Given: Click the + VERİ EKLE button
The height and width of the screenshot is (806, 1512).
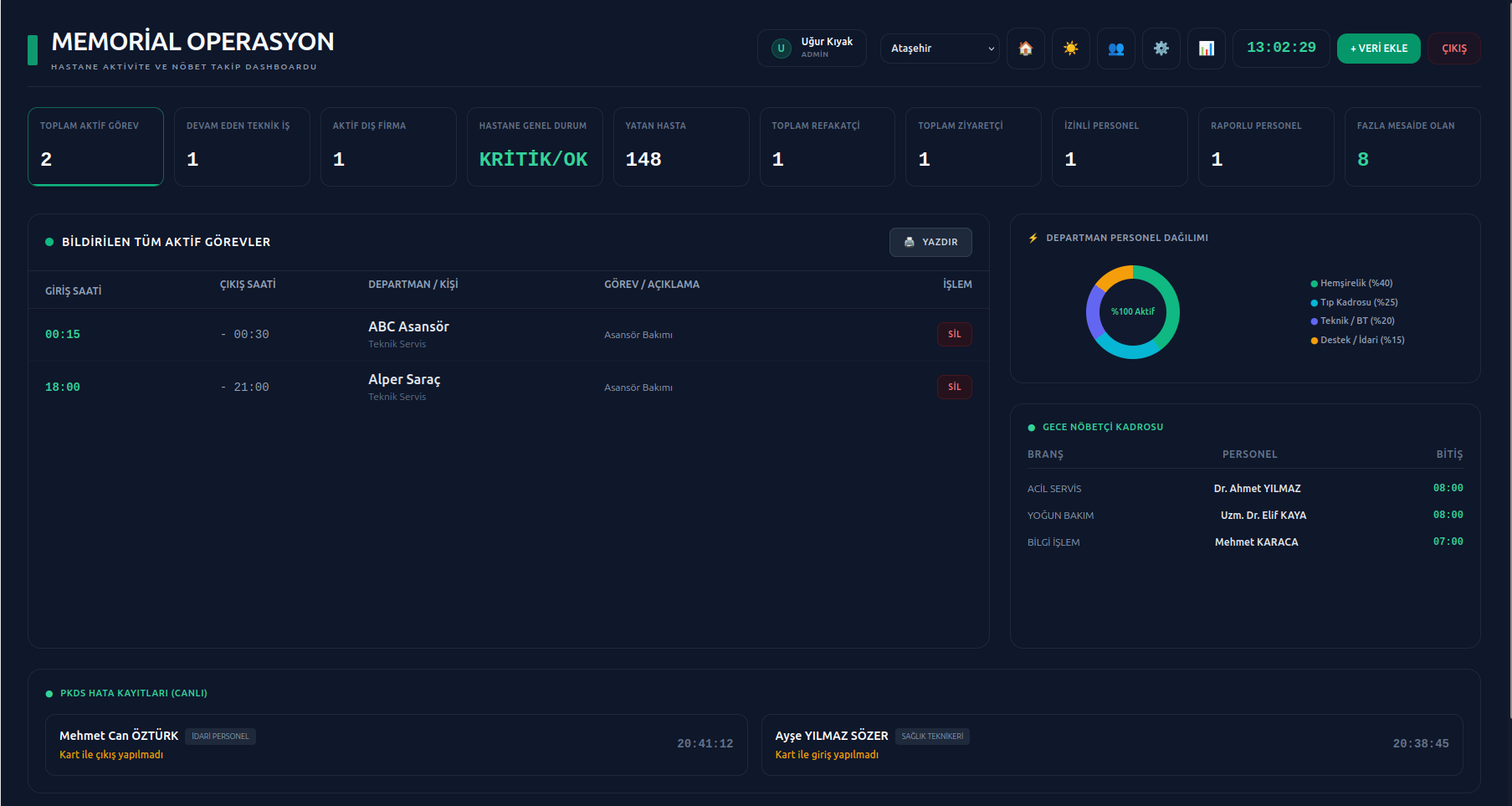Looking at the screenshot, I should 1378,49.
